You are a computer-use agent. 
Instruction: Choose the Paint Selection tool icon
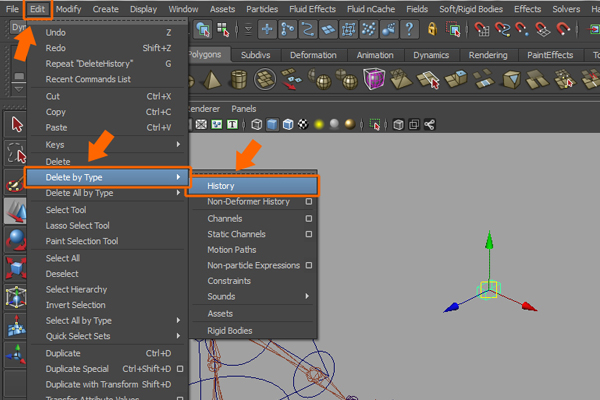coord(16,183)
